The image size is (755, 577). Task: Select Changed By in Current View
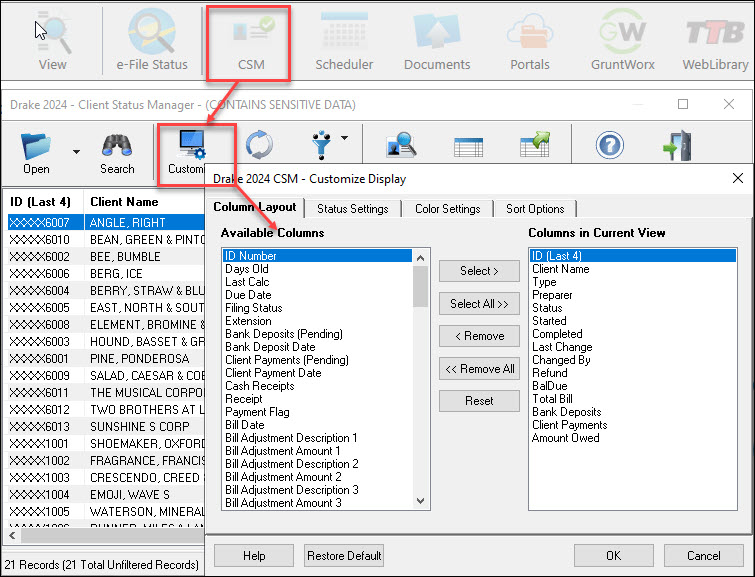coord(633,360)
